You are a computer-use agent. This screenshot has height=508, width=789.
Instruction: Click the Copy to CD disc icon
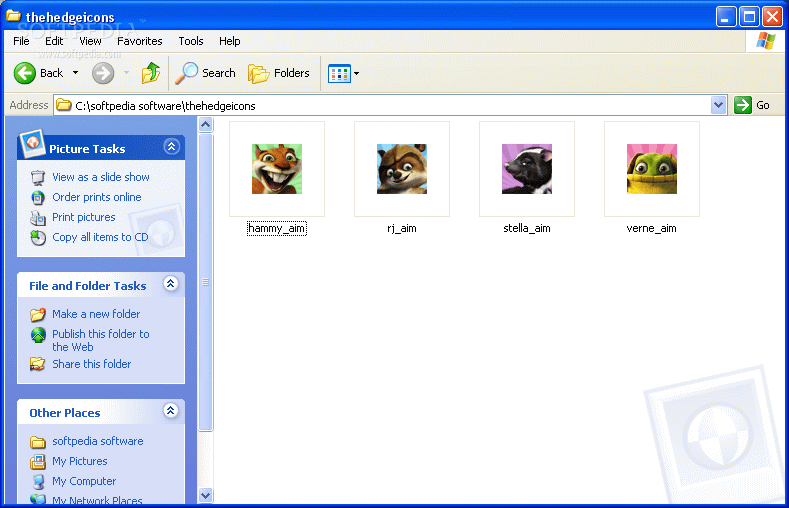38,237
